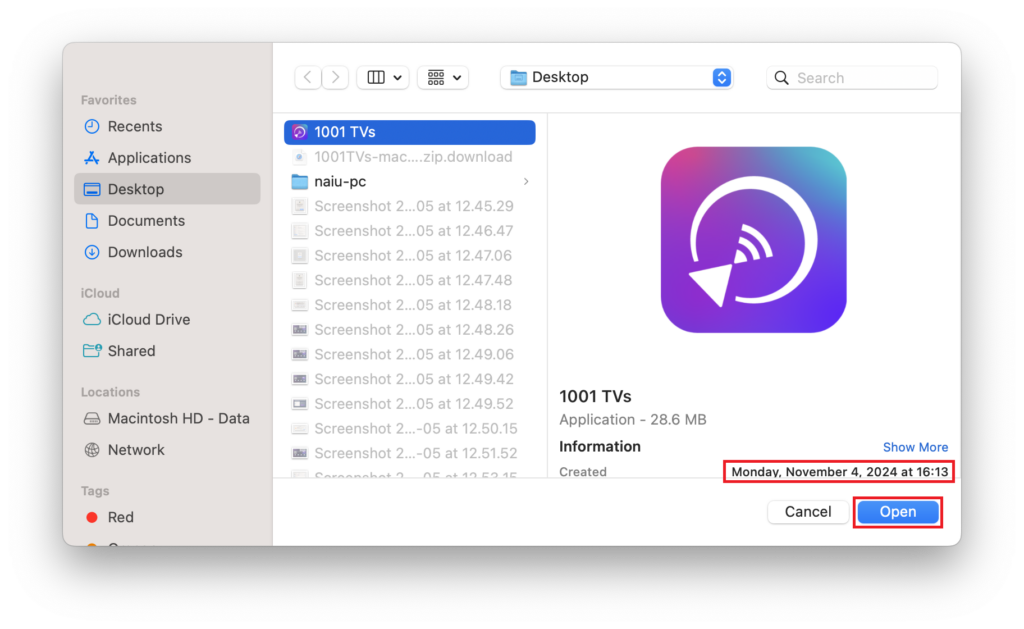Expand the naiu-pc folder chevron

click(526, 181)
